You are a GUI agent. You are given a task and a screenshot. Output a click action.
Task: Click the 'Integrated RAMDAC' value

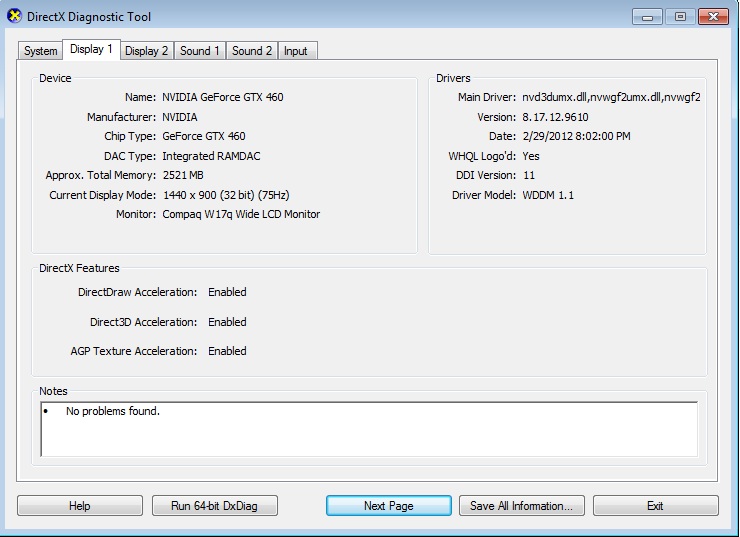(x=211, y=156)
